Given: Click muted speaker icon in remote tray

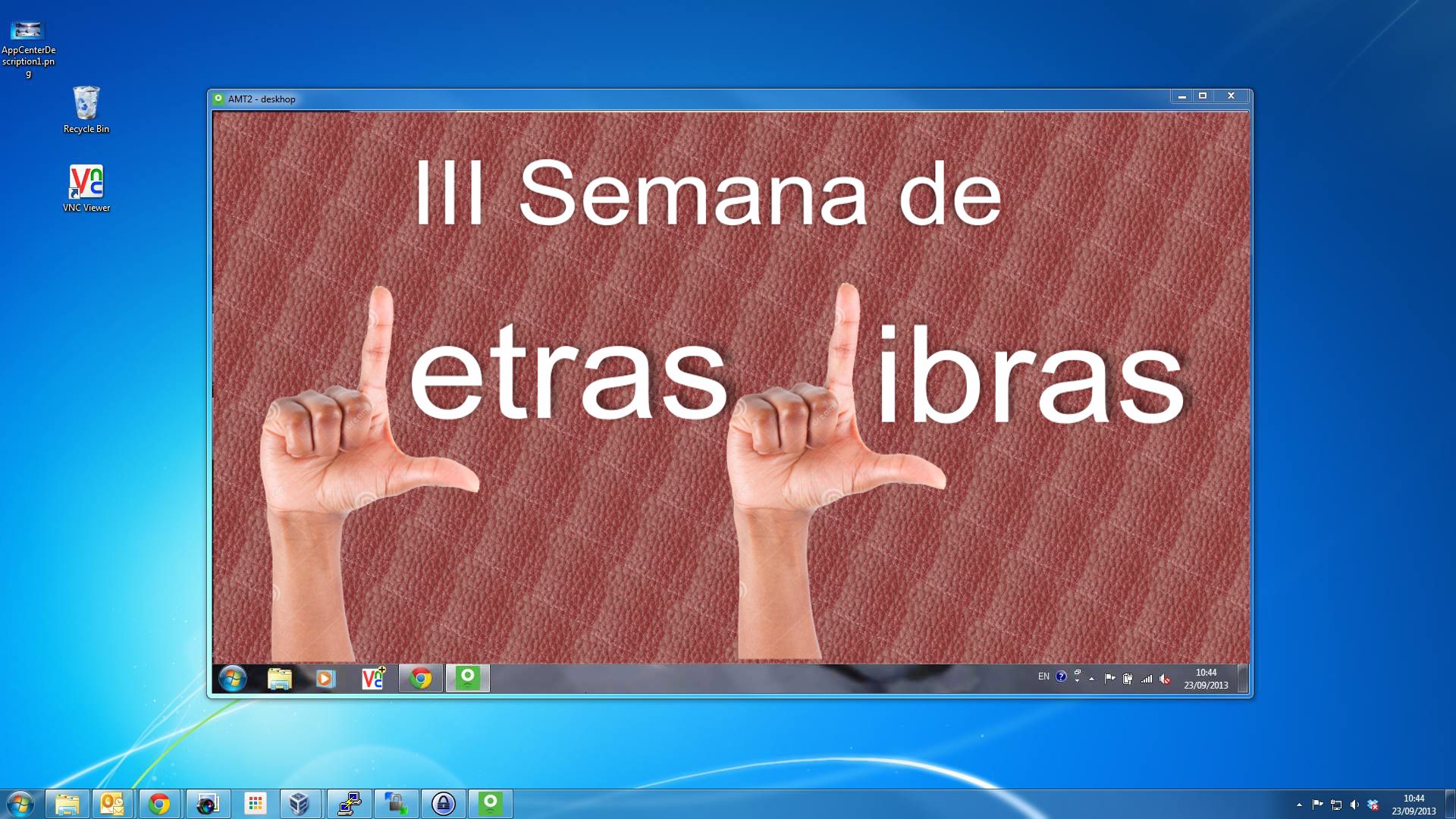Looking at the screenshot, I should tap(1166, 679).
